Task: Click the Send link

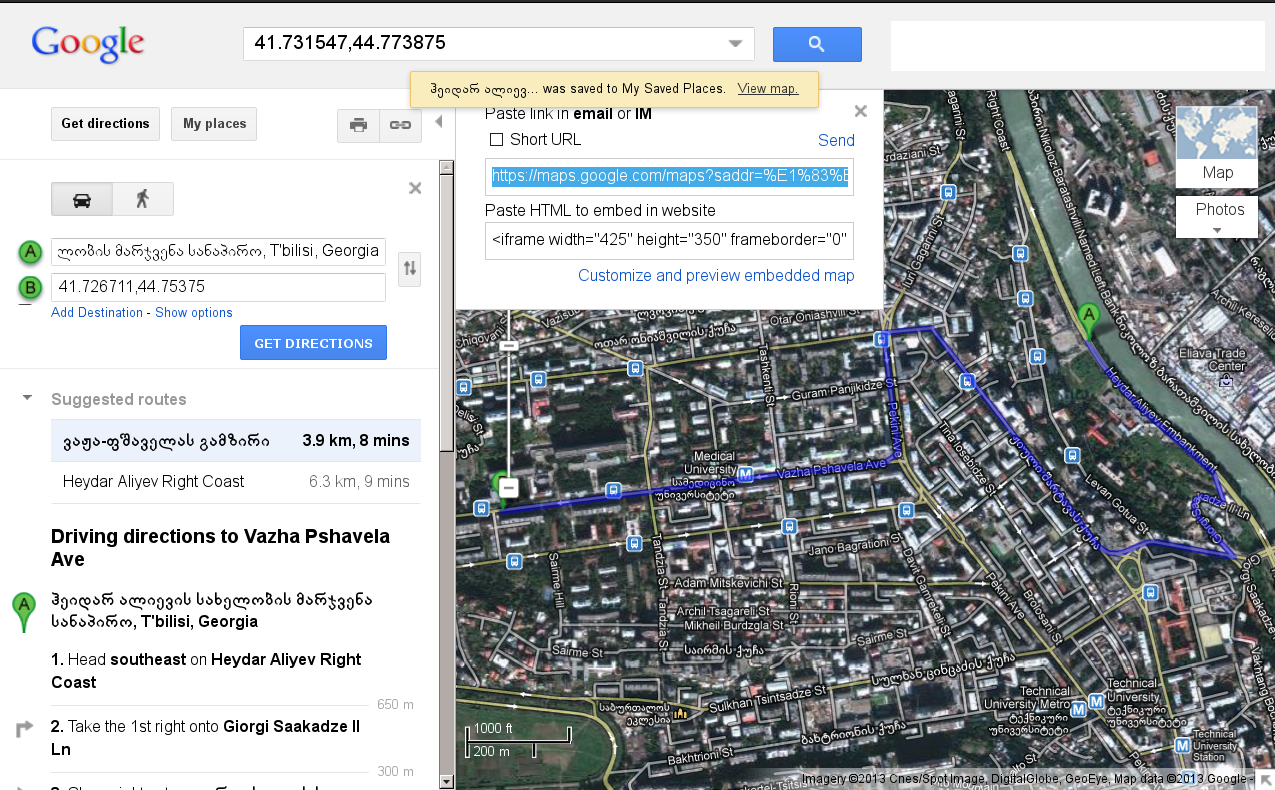Action: pyautogui.click(x=836, y=140)
